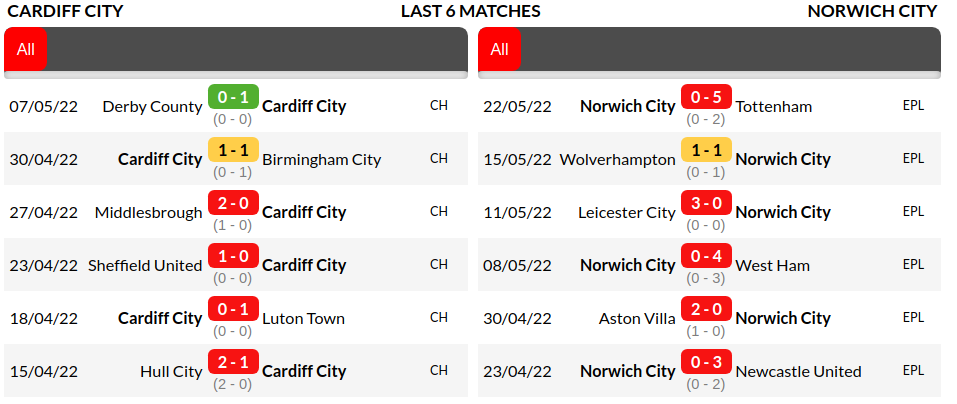Open the Derby County team link
Viewport: 957px width, 404px height.
pyautogui.click(x=152, y=106)
